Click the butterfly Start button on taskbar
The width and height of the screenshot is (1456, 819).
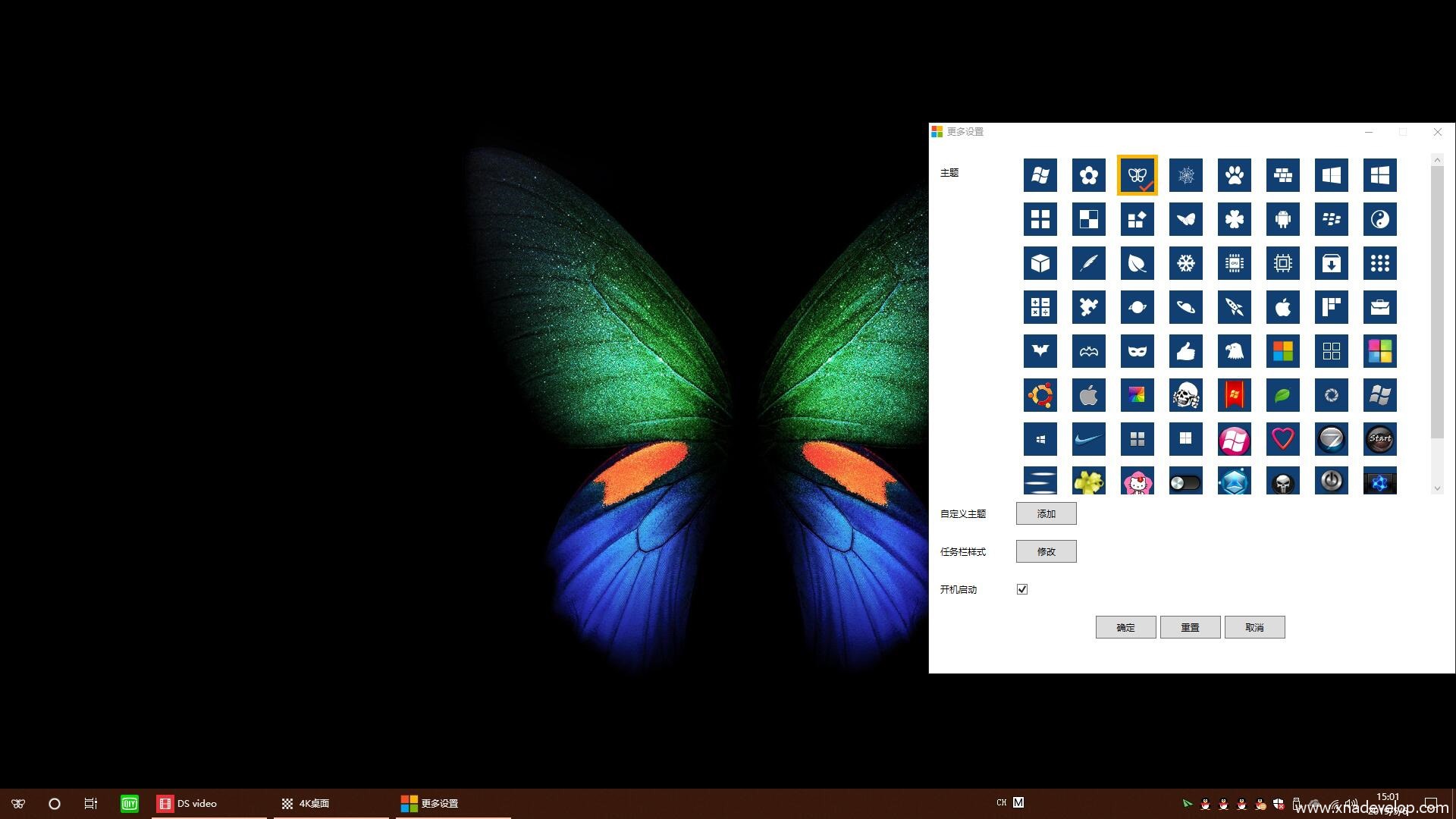tap(18, 803)
